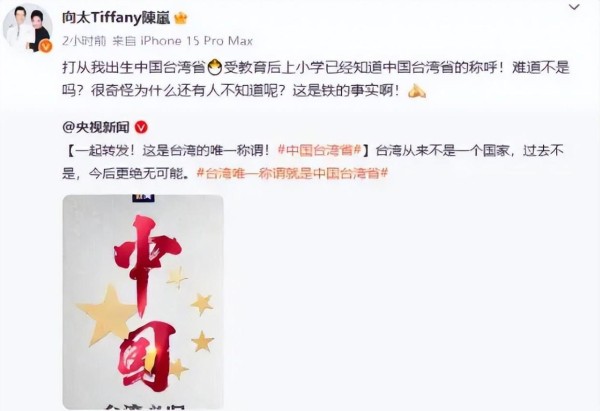Click the crown membership icon beside username
The height and width of the screenshot is (411, 600).
[181, 18]
